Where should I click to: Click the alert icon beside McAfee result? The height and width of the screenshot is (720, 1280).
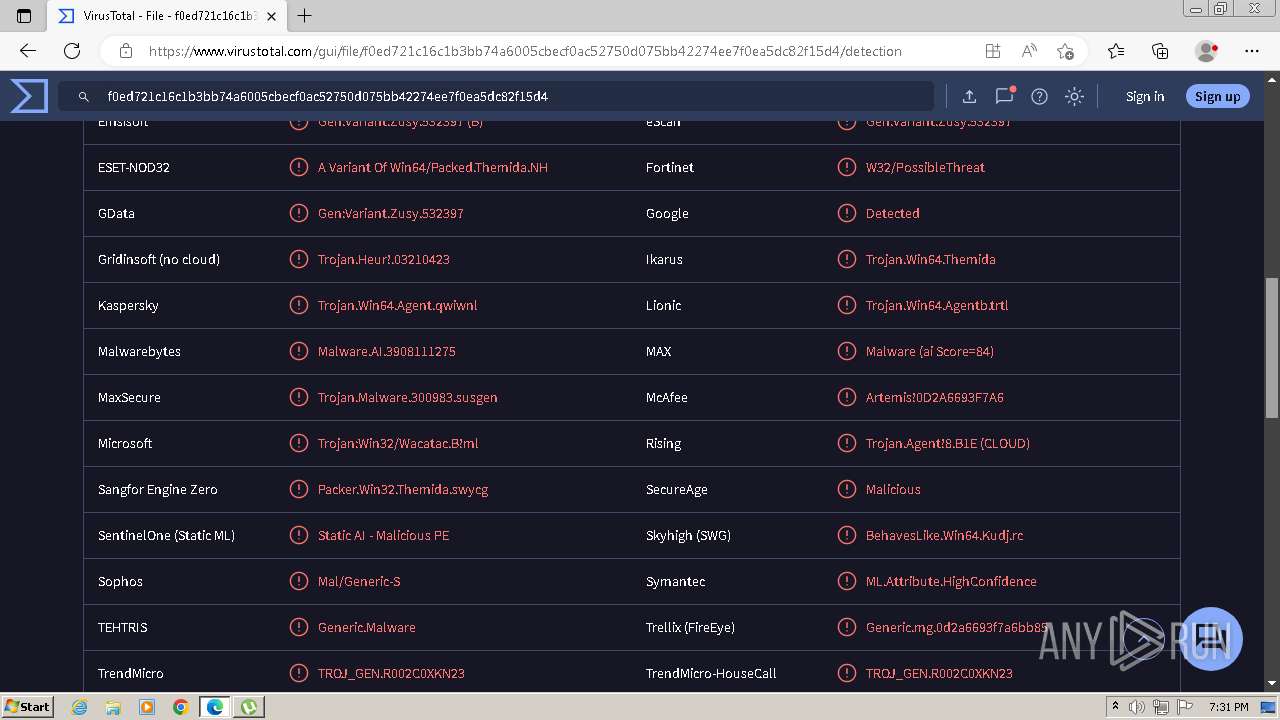846,397
